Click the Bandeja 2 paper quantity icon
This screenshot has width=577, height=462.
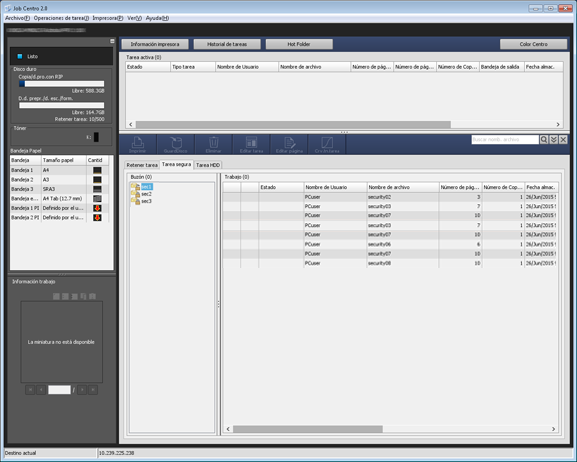click(97, 180)
